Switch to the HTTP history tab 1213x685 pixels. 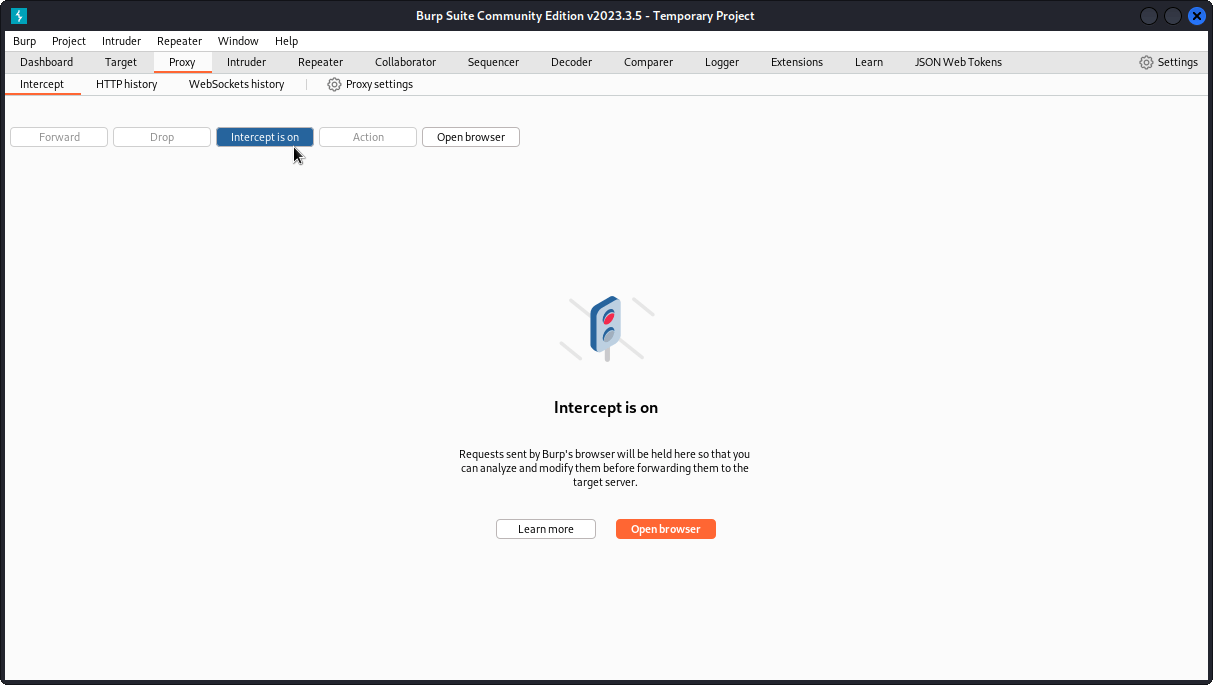point(125,84)
